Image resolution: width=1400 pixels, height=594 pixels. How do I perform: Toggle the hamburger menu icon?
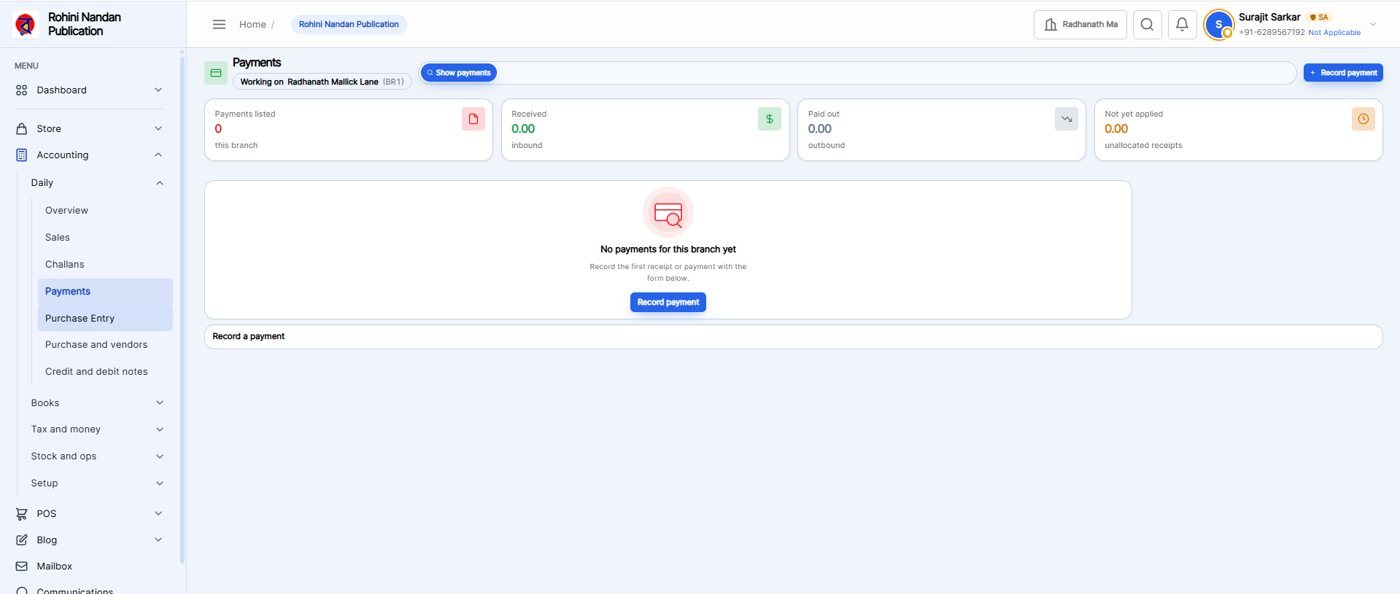pyautogui.click(x=219, y=24)
